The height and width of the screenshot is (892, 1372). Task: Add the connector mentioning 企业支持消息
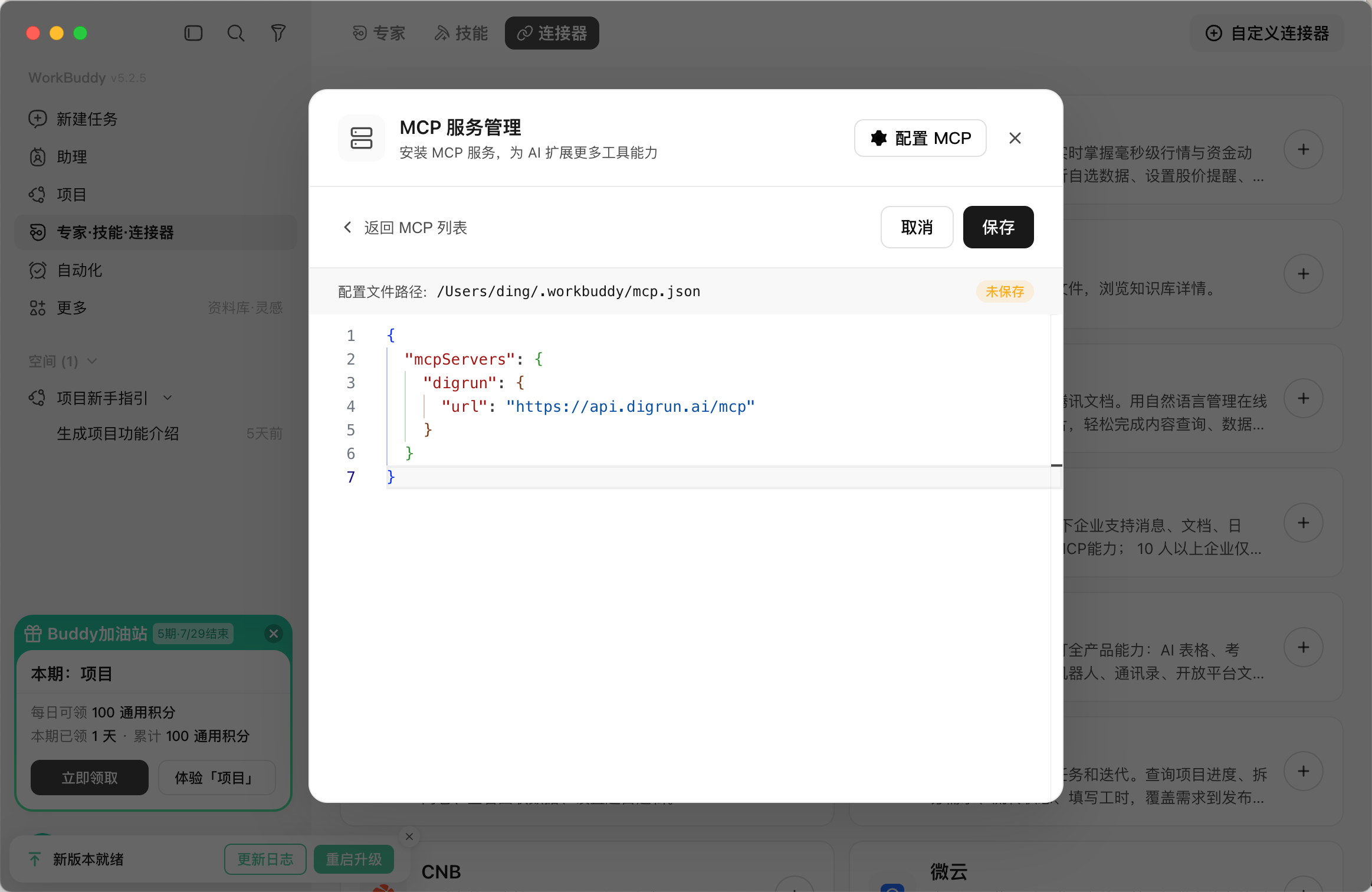click(1304, 523)
